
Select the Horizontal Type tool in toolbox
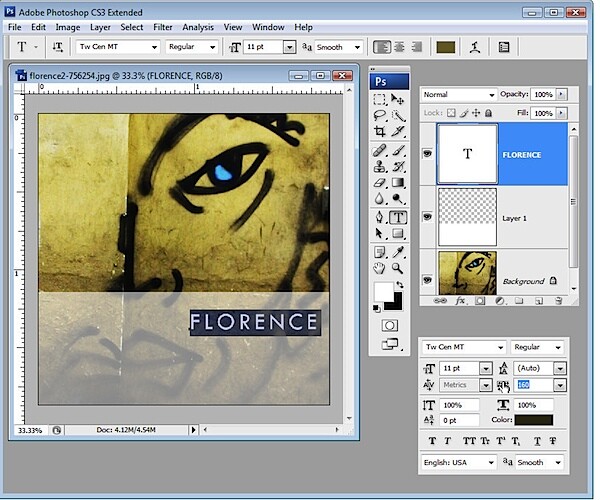pyautogui.click(x=398, y=218)
